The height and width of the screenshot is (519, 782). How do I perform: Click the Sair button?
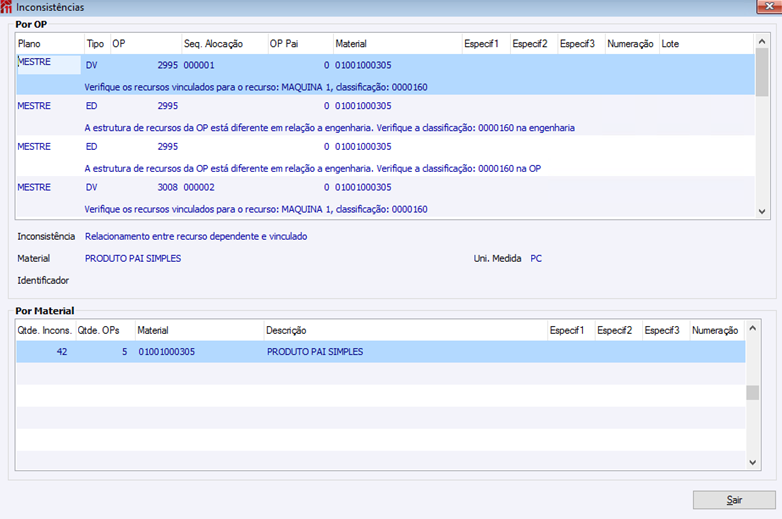point(734,500)
